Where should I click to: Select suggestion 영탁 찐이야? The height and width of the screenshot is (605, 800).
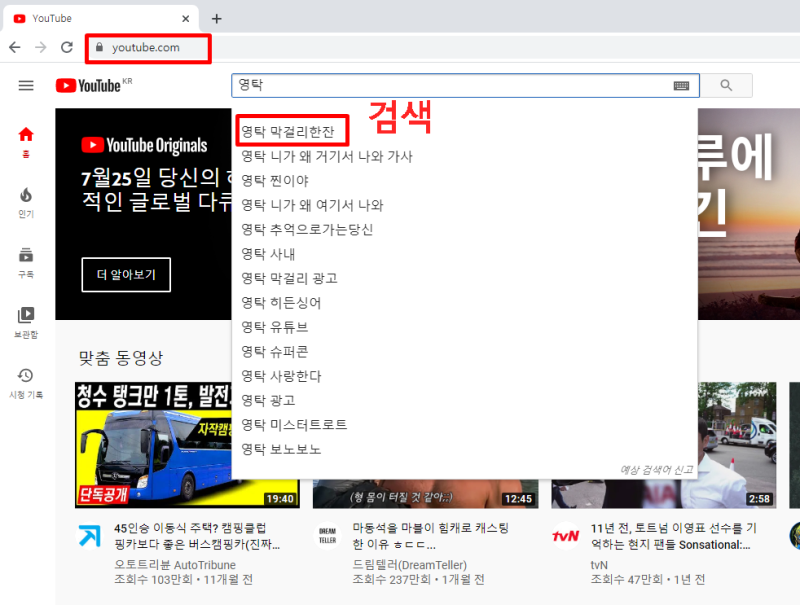(x=274, y=181)
